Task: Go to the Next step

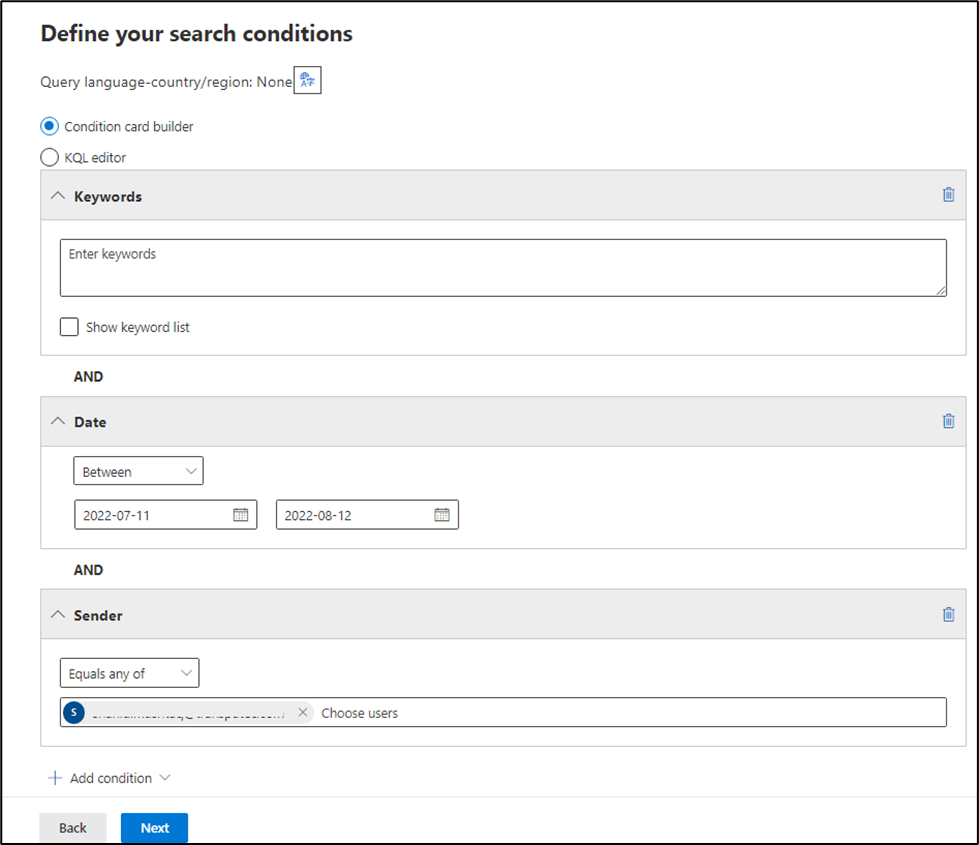Action: (154, 828)
